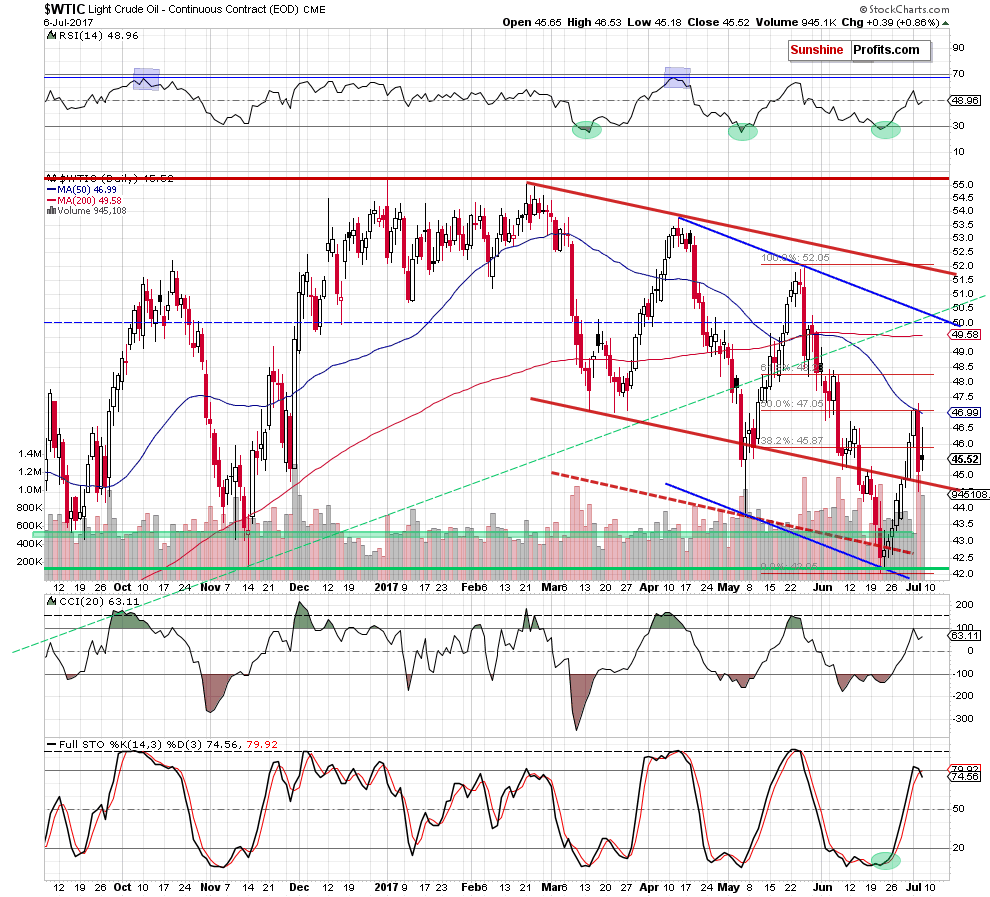Click the red 79.92 stochastic value tag
The width and height of the screenshot is (990, 897).
tap(966, 769)
